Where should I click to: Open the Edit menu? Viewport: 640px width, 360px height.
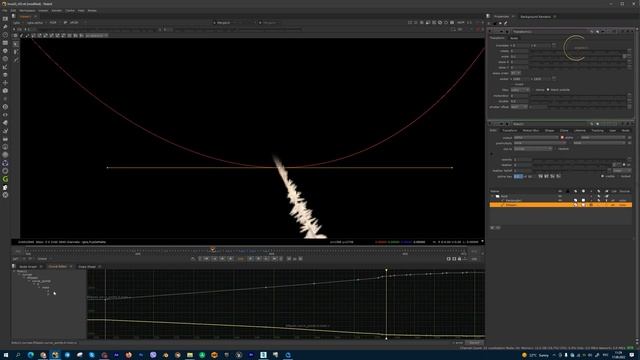click(x=13, y=11)
